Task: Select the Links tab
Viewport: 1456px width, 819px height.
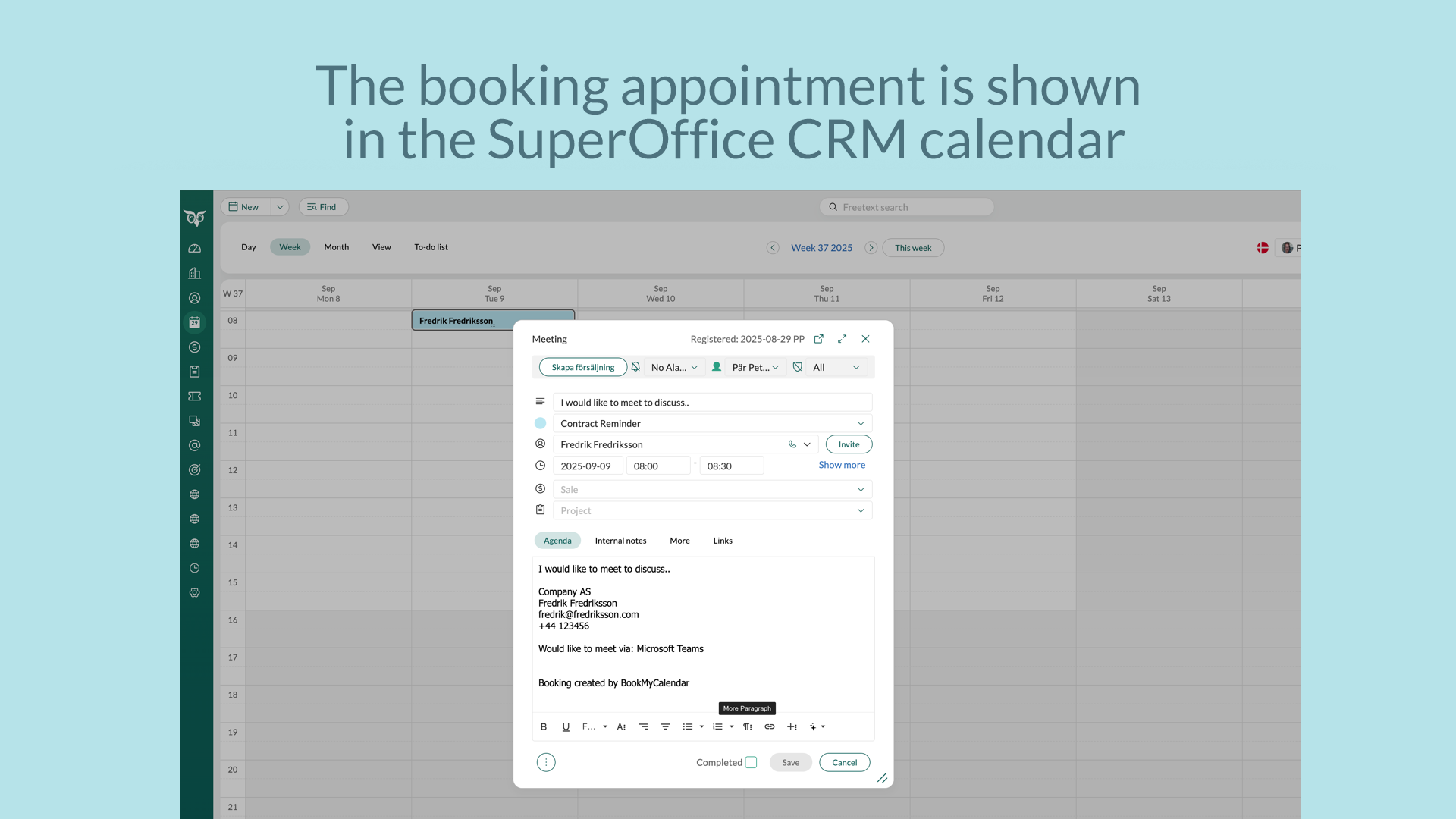Action: click(x=723, y=541)
